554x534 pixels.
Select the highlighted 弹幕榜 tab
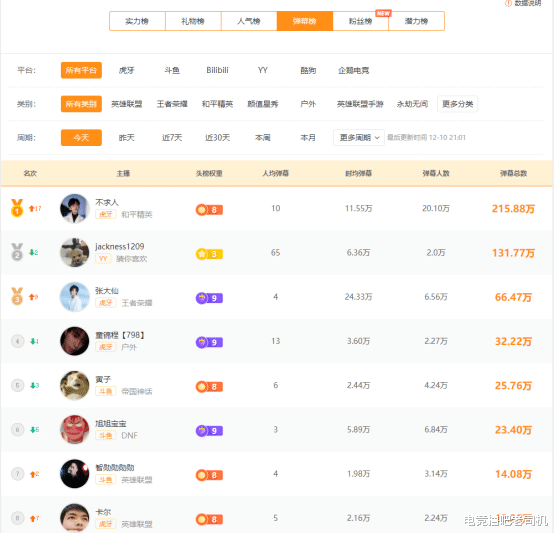click(x=305, y=21)
